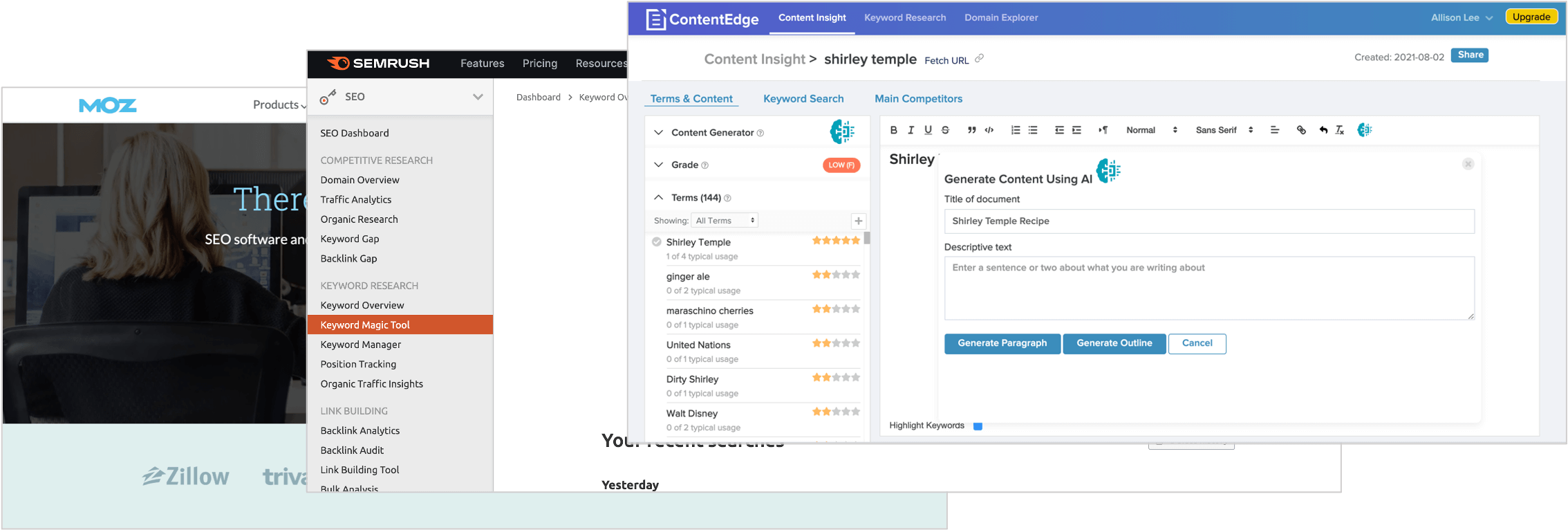Image resolution: width=1568 pixels, height=530 pixels.
Task: Open Backlink Analytics in SEMrush sidebar
Action: click(360, 430)
